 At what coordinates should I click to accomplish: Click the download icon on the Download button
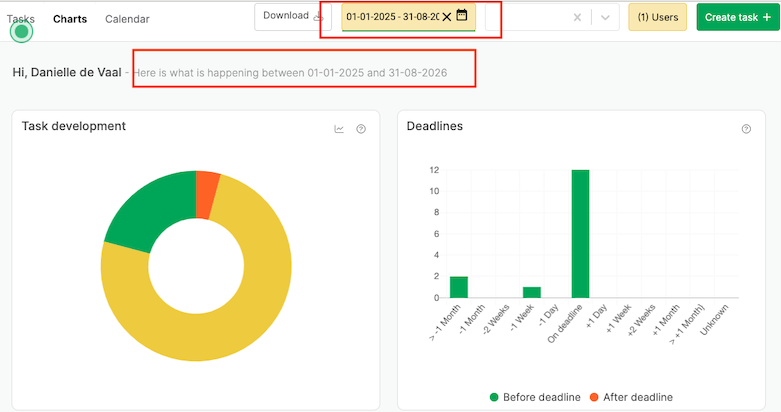pyautogui.click(x=318, y=16)
